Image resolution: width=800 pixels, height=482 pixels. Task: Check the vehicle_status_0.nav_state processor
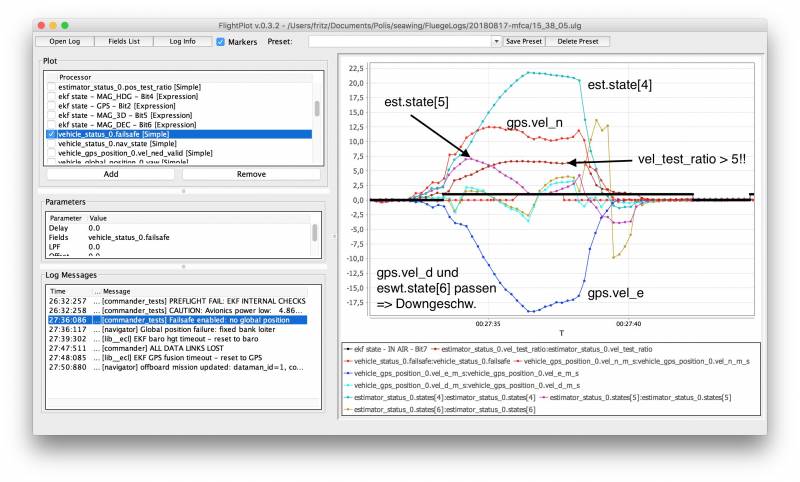point(52,144)
